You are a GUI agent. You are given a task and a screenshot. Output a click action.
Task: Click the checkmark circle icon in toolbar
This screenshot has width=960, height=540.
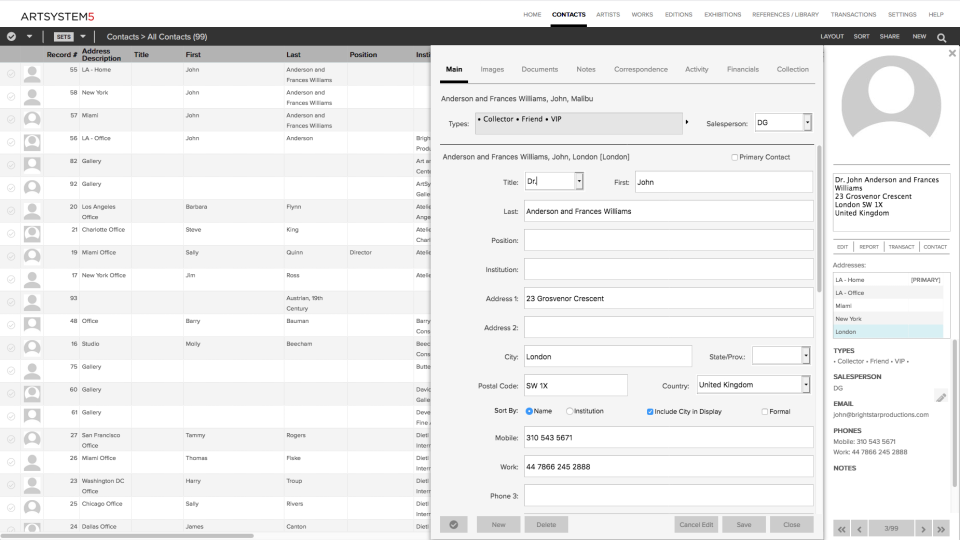point(11,37)
